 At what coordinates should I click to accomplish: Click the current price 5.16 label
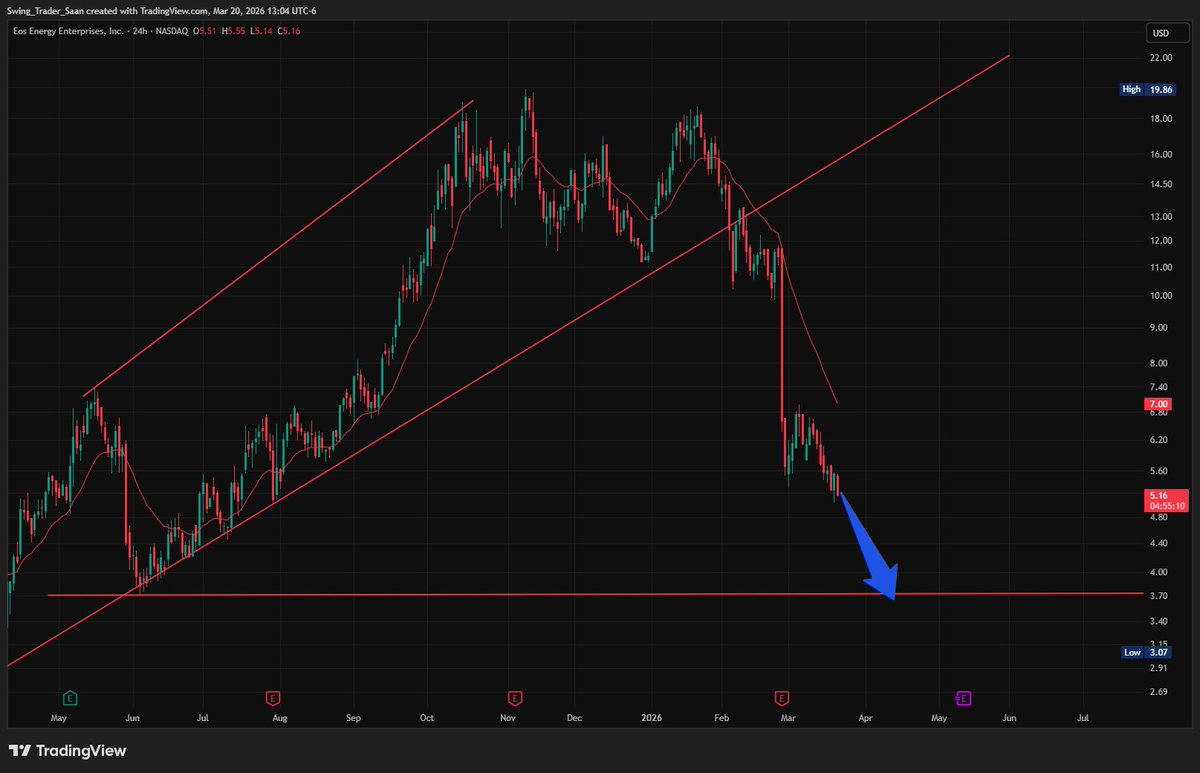pos(1160,494)
